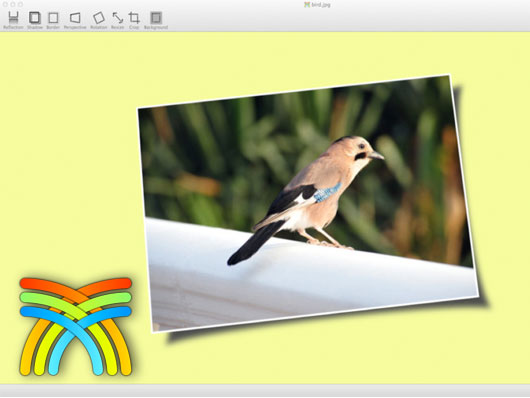Select the Border tool
The image size is (530, 398).
[53, 20]
